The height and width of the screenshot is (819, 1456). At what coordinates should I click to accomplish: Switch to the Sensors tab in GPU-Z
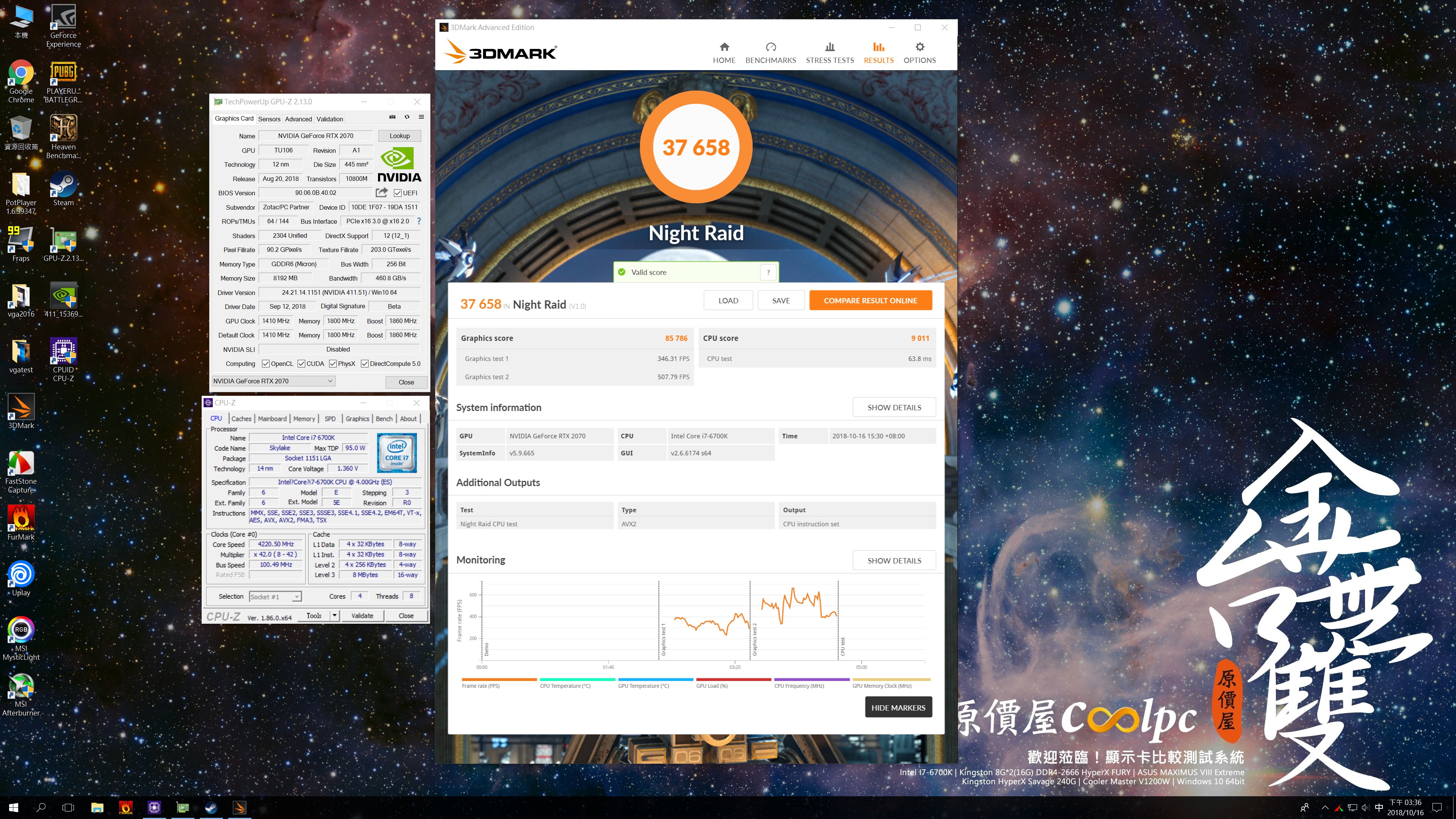point(269,119)
